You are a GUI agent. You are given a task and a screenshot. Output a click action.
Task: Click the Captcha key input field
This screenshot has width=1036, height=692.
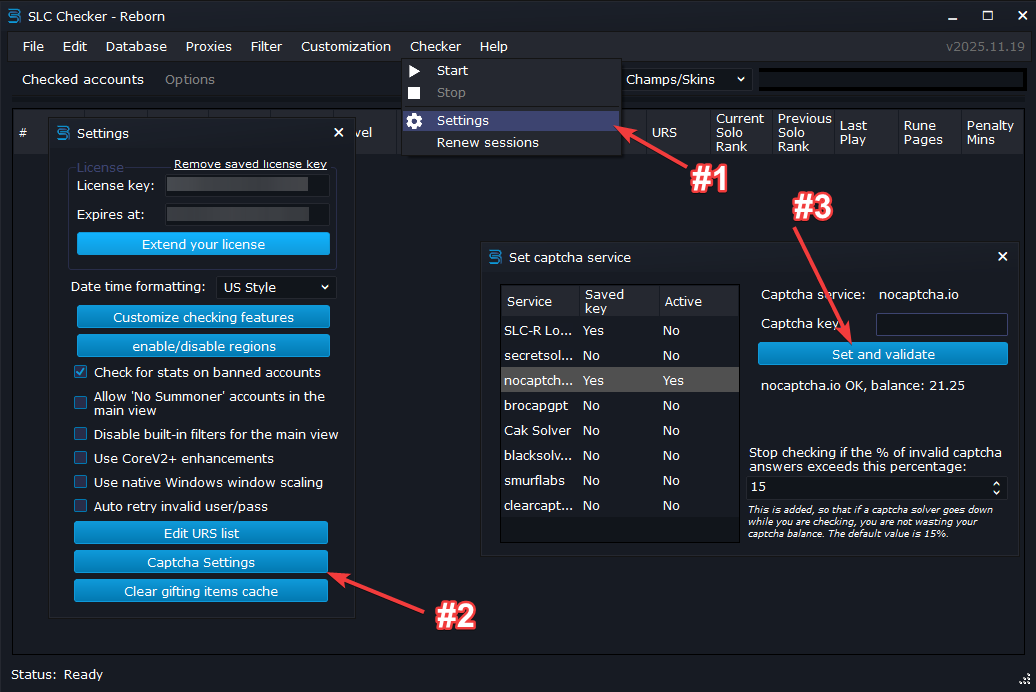point(942,324)
